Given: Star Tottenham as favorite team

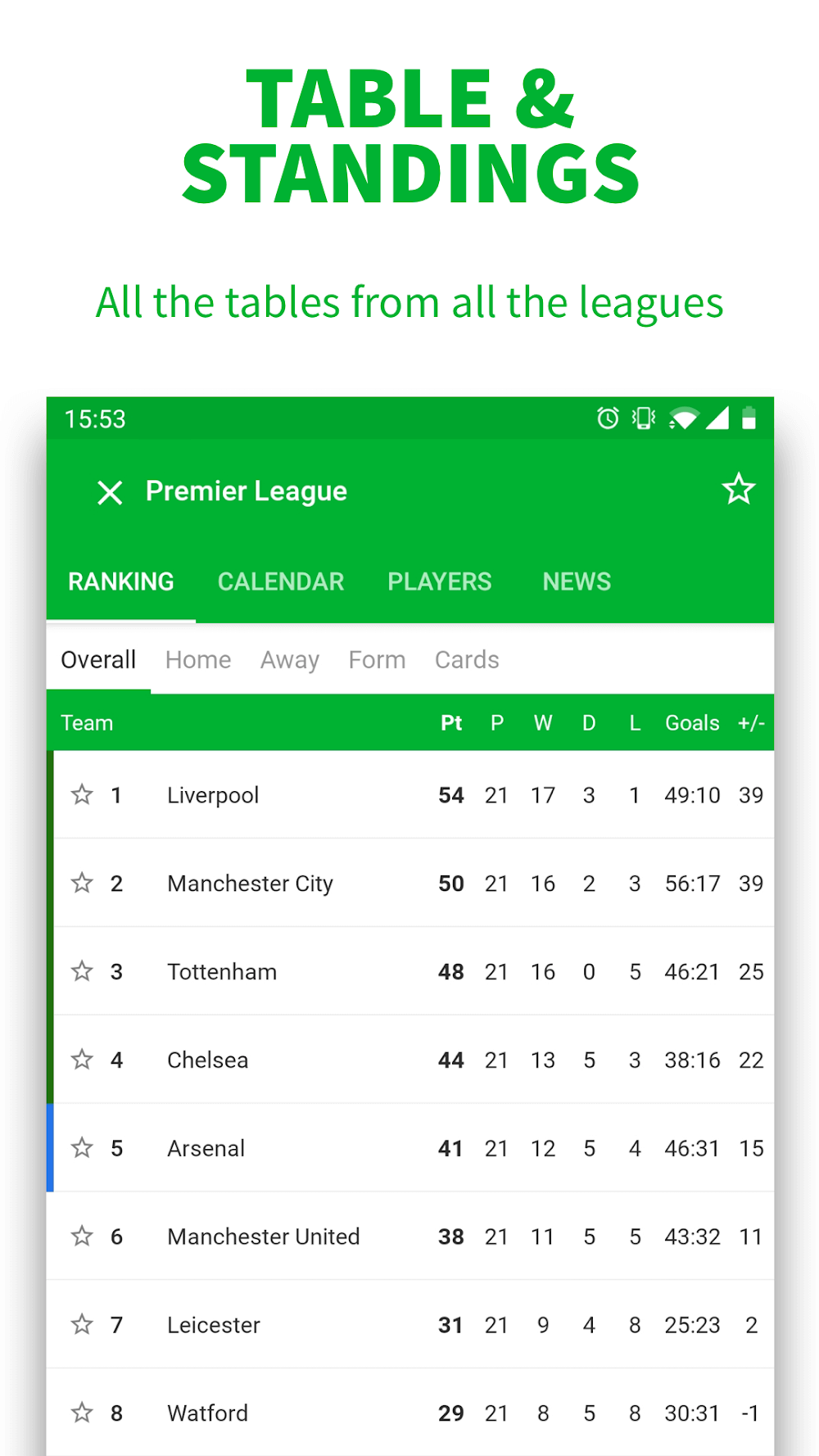Looking at the screenshot, I should pyautogui.click(x=82, y=971).
